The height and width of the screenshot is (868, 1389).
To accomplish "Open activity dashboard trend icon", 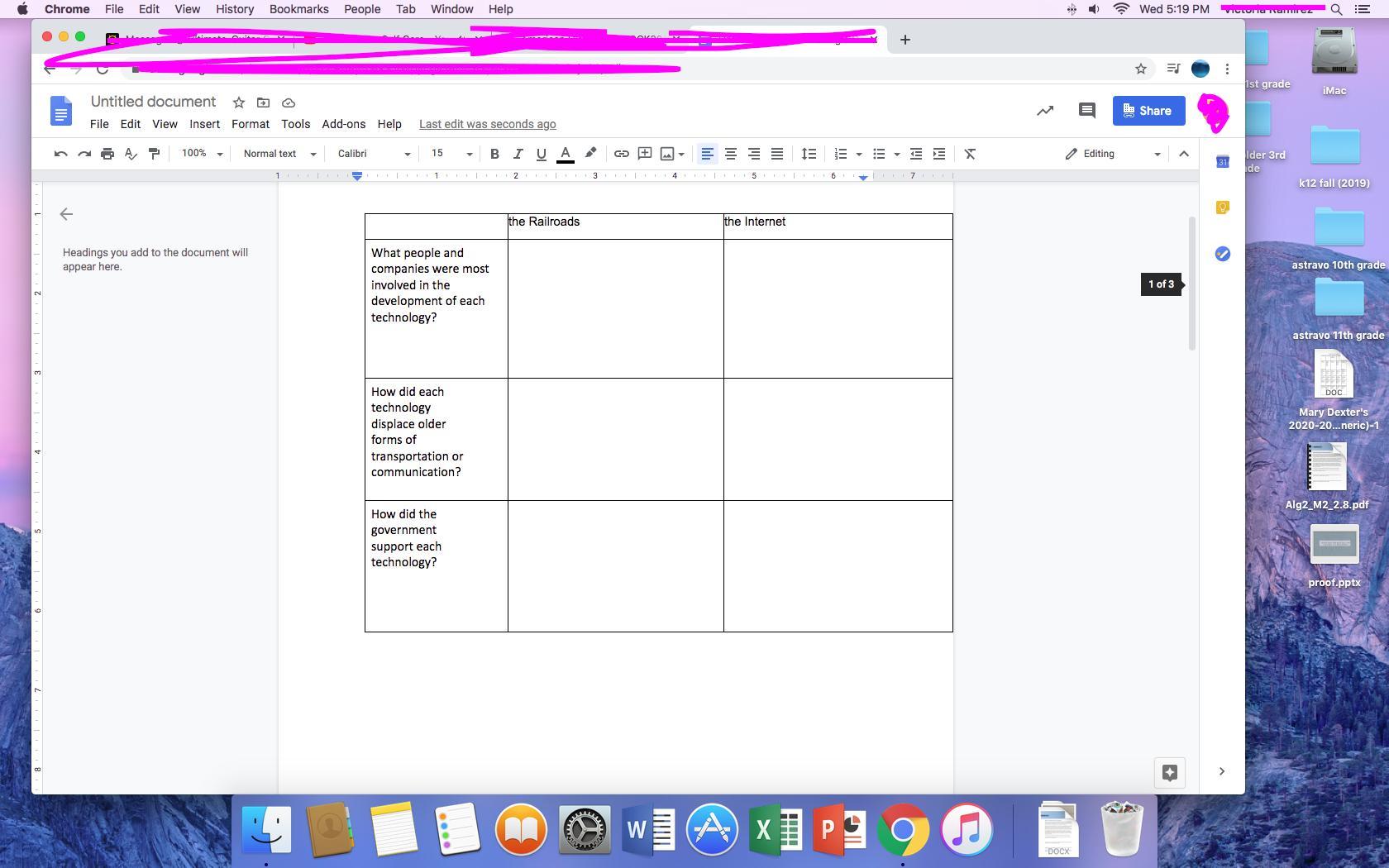I will coord(1045,111).
